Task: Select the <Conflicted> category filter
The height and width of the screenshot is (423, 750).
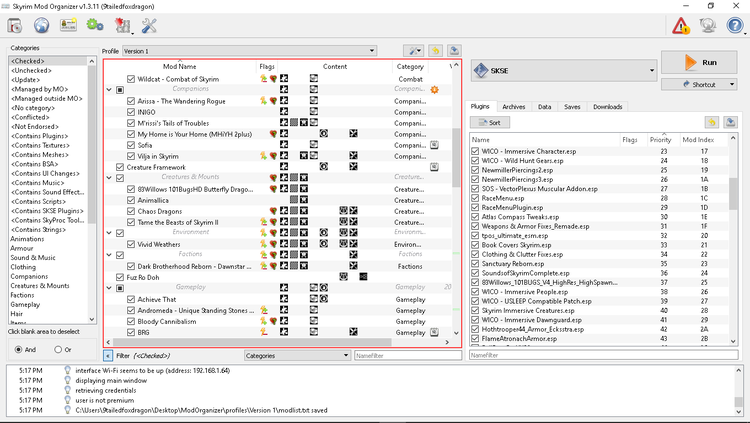Action: 30,117
